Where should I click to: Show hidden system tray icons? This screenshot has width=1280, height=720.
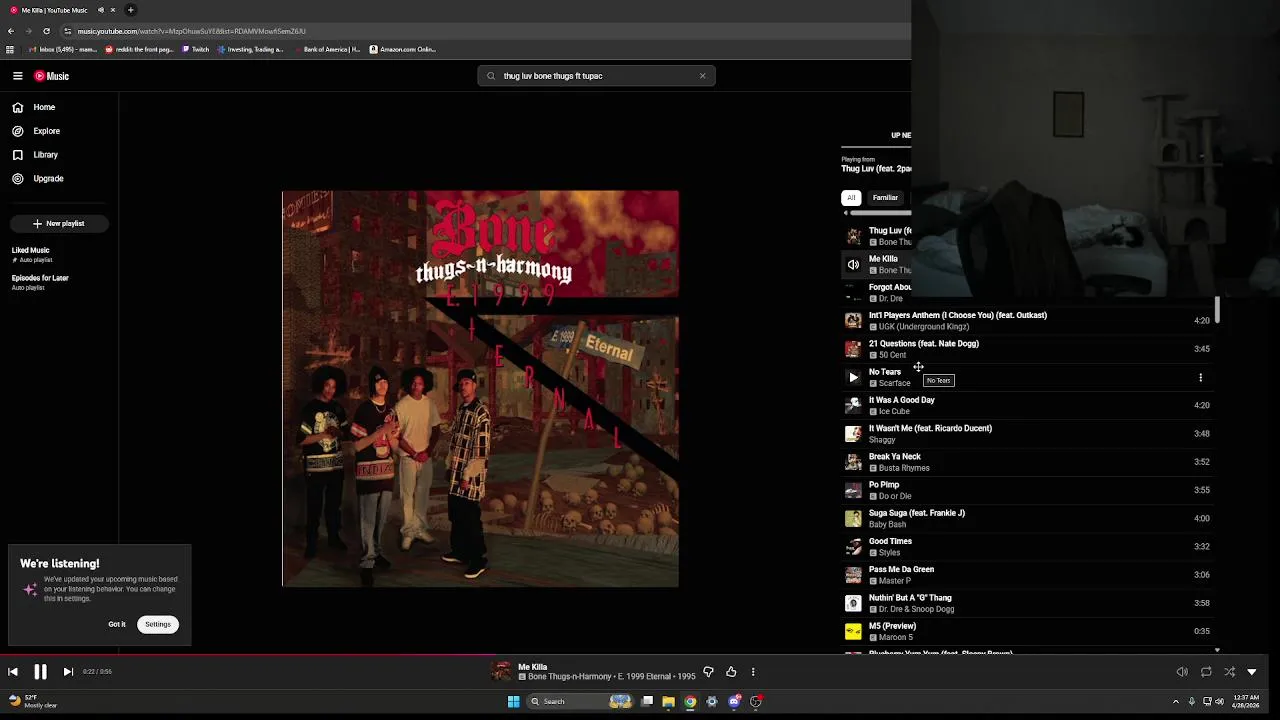tap(1176, 702)
